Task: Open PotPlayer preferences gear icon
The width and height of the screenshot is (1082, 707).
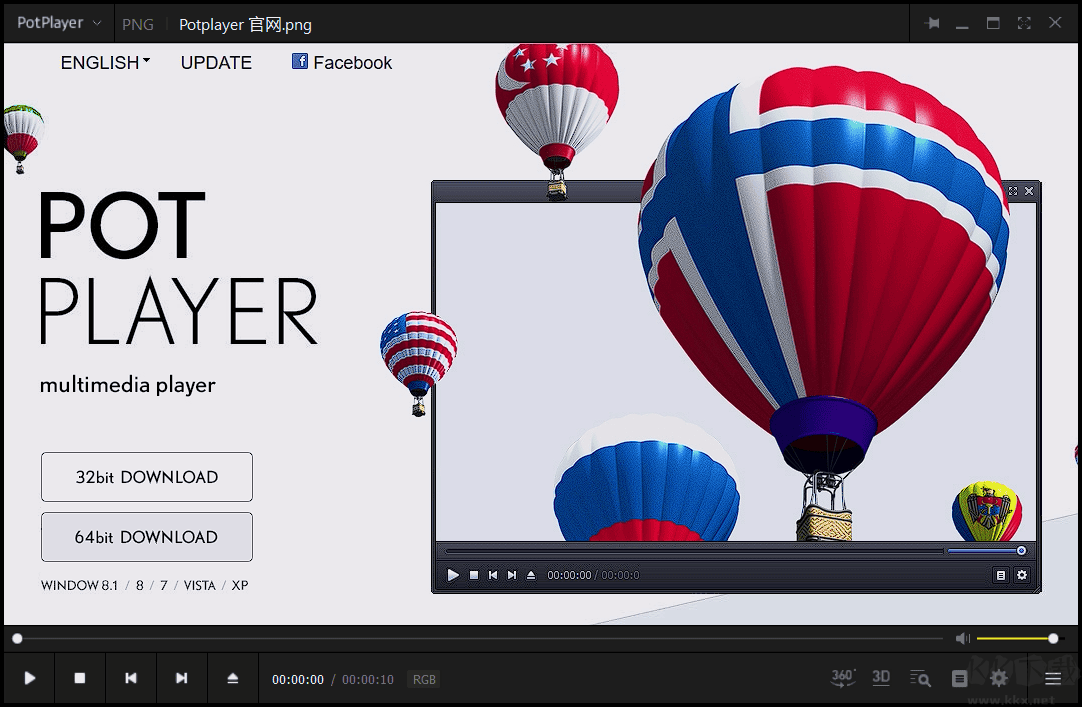Action: tap(998, 678)
